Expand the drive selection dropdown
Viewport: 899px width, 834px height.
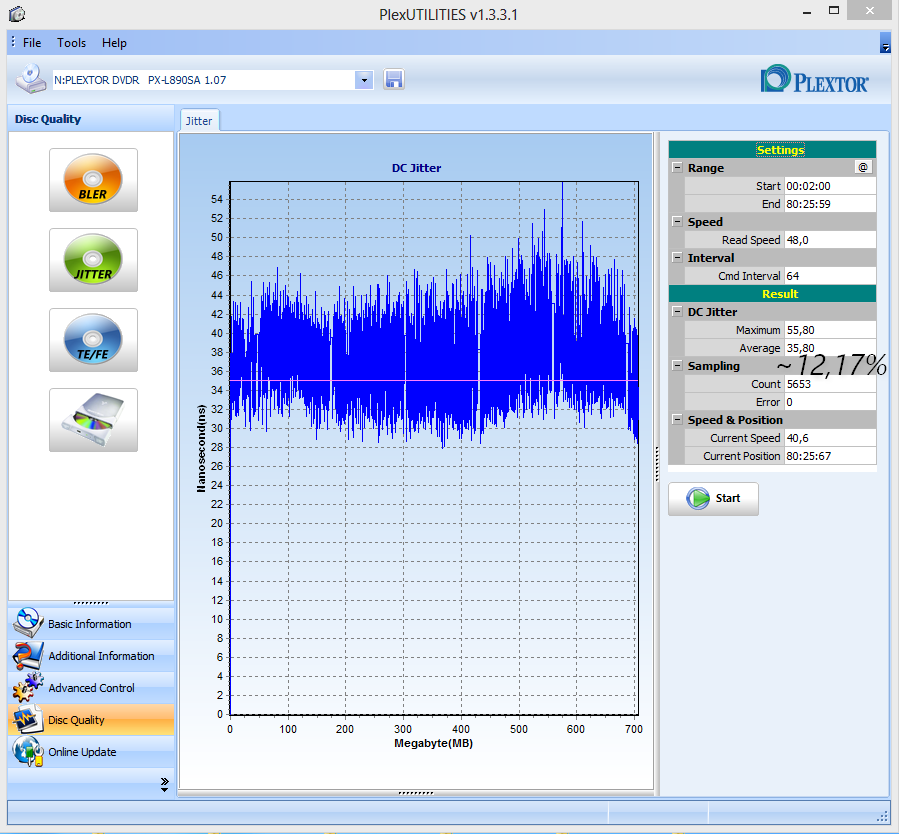pos(364,80)
